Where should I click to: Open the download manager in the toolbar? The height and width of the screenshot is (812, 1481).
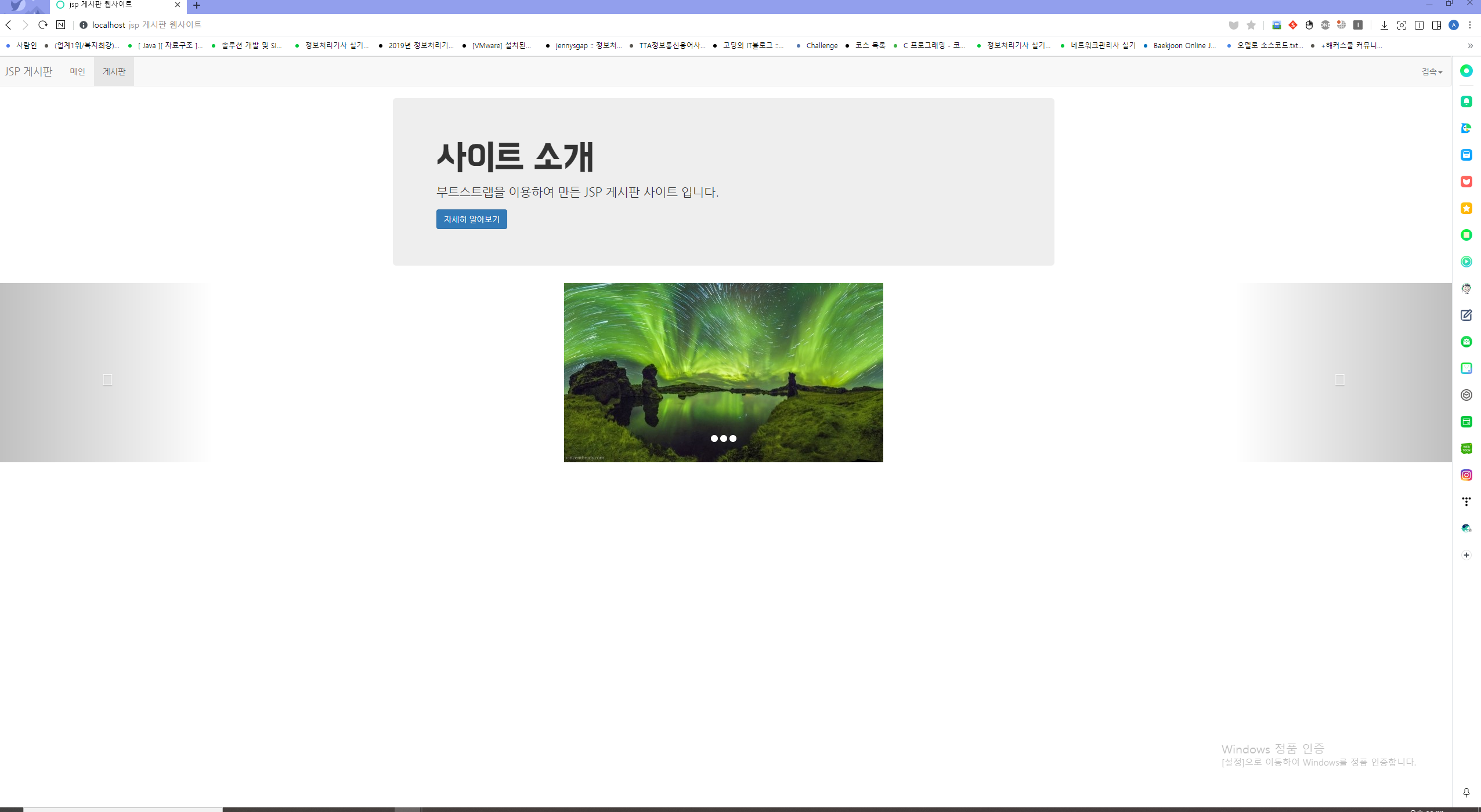point(1384,25)
